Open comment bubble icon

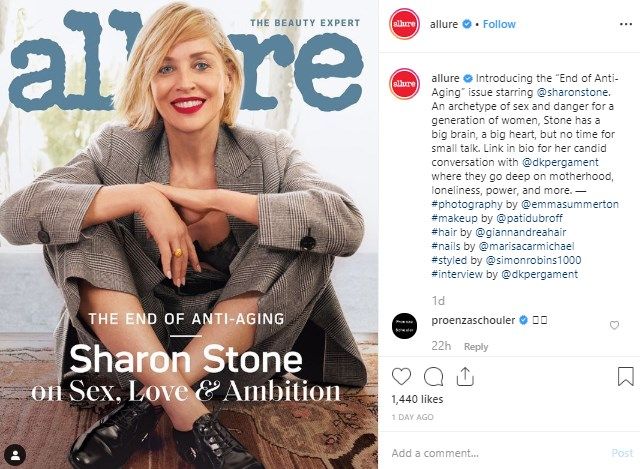[433, 376]
